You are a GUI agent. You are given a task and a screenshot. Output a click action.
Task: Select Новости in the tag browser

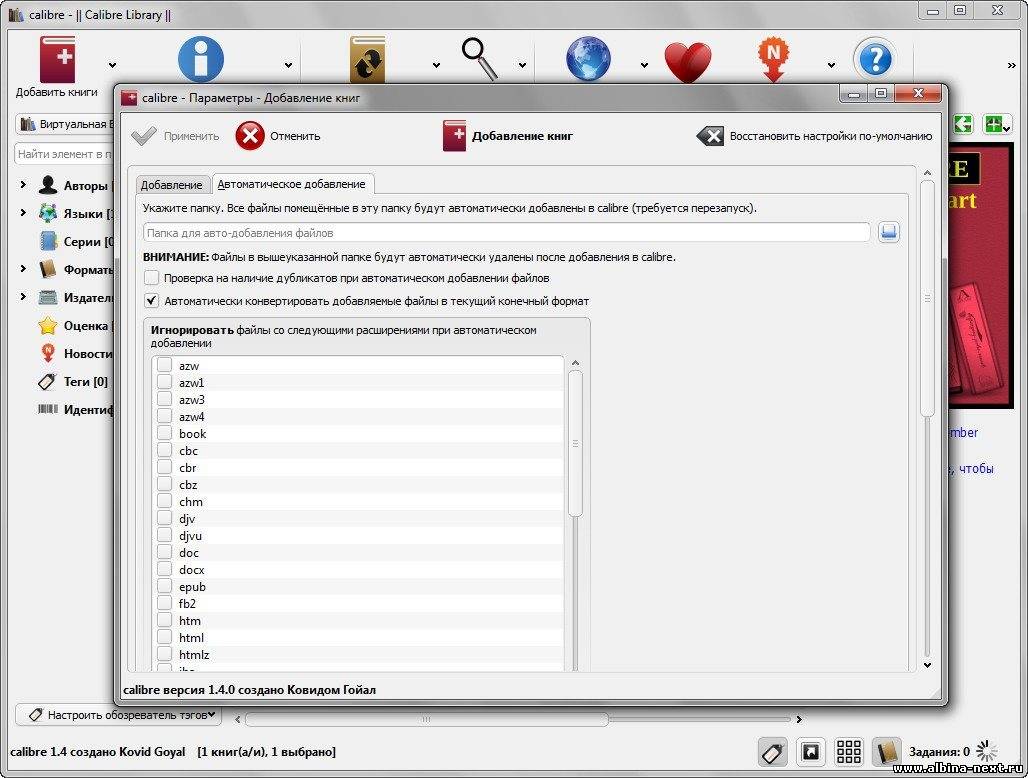88,354
